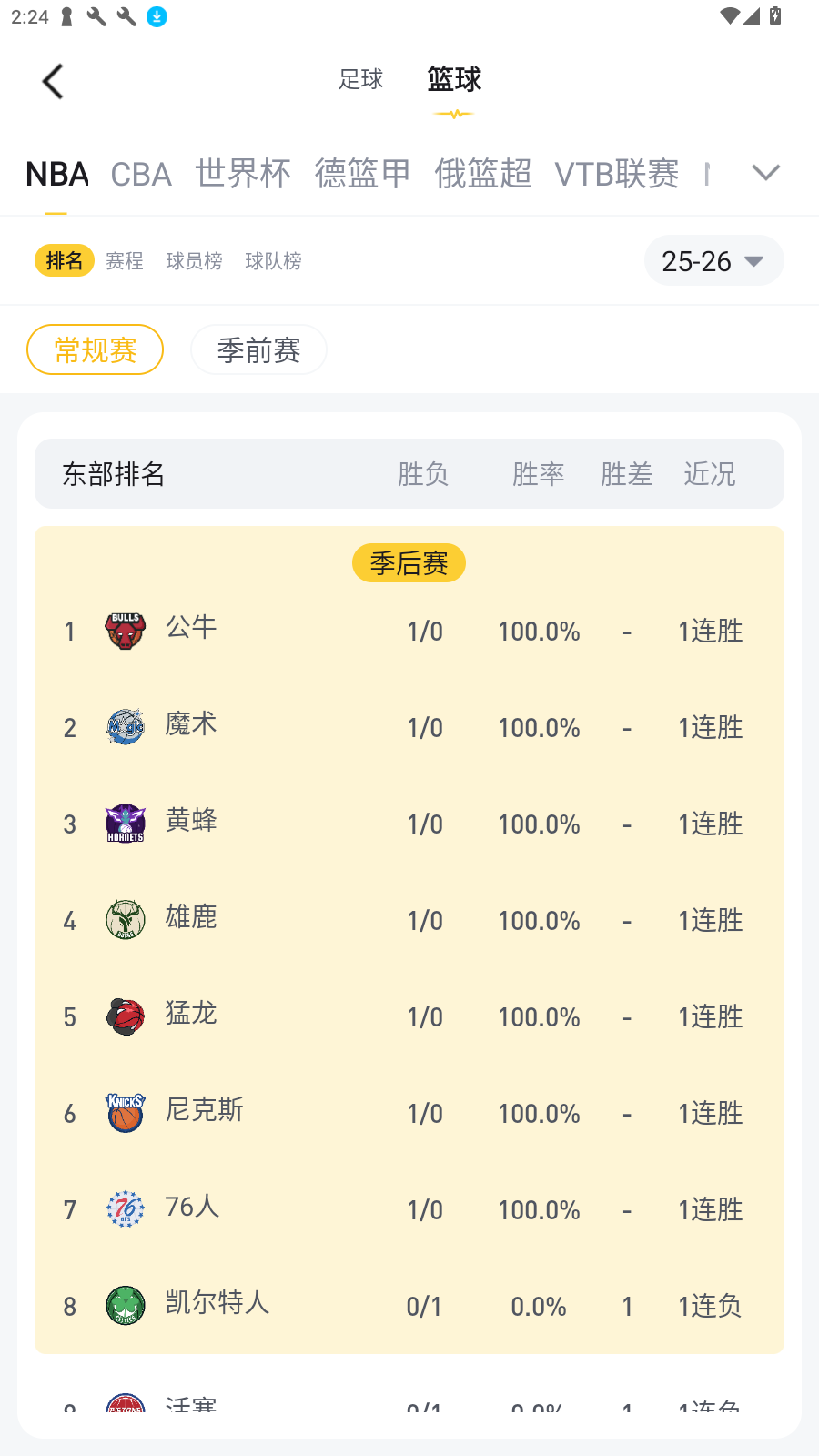Open the 赛程 schedule section
This screenshot has width=819, height=1456.
pos(125,261)
